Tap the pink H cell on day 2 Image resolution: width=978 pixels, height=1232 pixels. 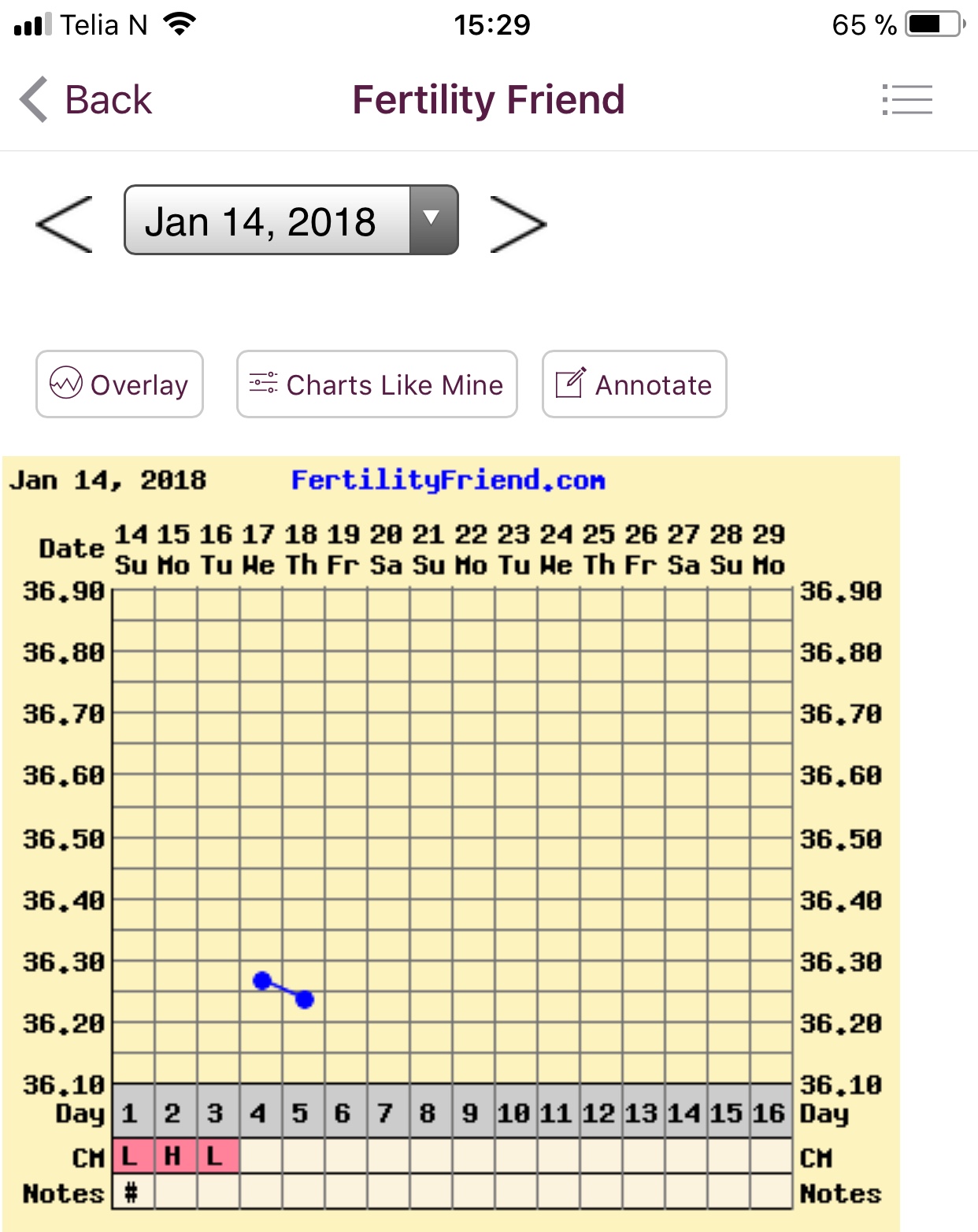[x=174, y=1156]
